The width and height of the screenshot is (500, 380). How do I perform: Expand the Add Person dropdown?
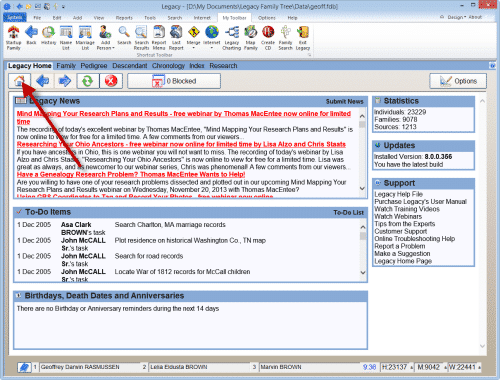tap(113, 48)
